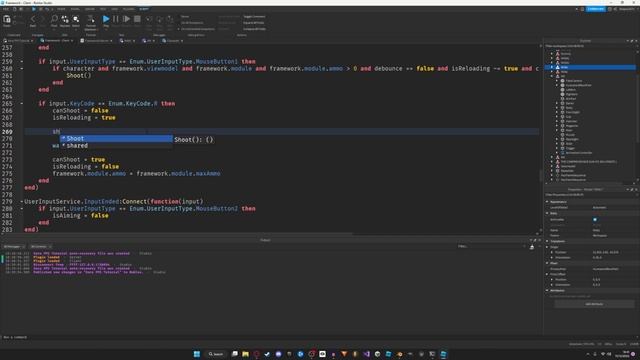Click Expand All Folds

(253, 23)
